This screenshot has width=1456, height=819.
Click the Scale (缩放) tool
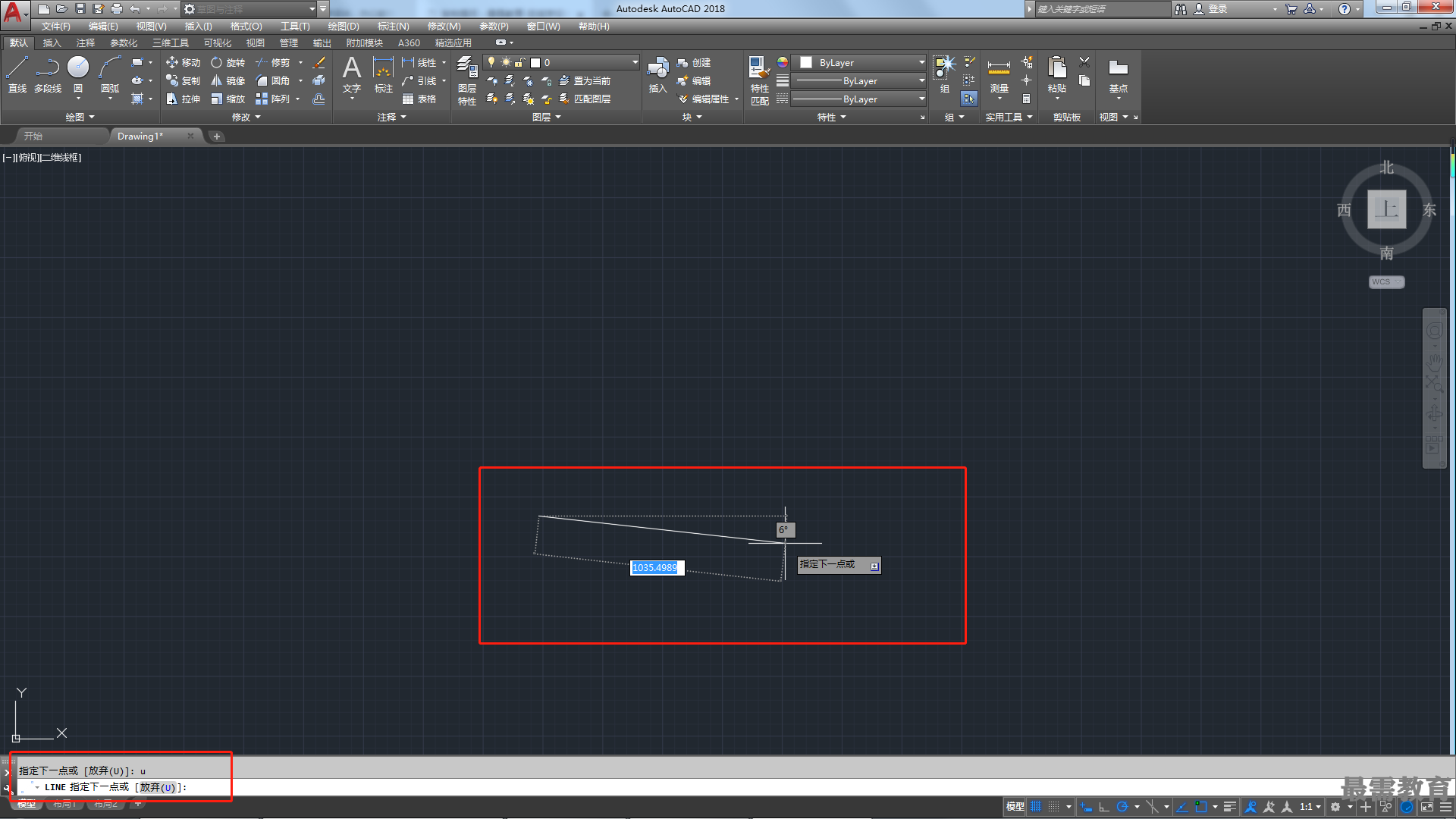coord(228,99)
